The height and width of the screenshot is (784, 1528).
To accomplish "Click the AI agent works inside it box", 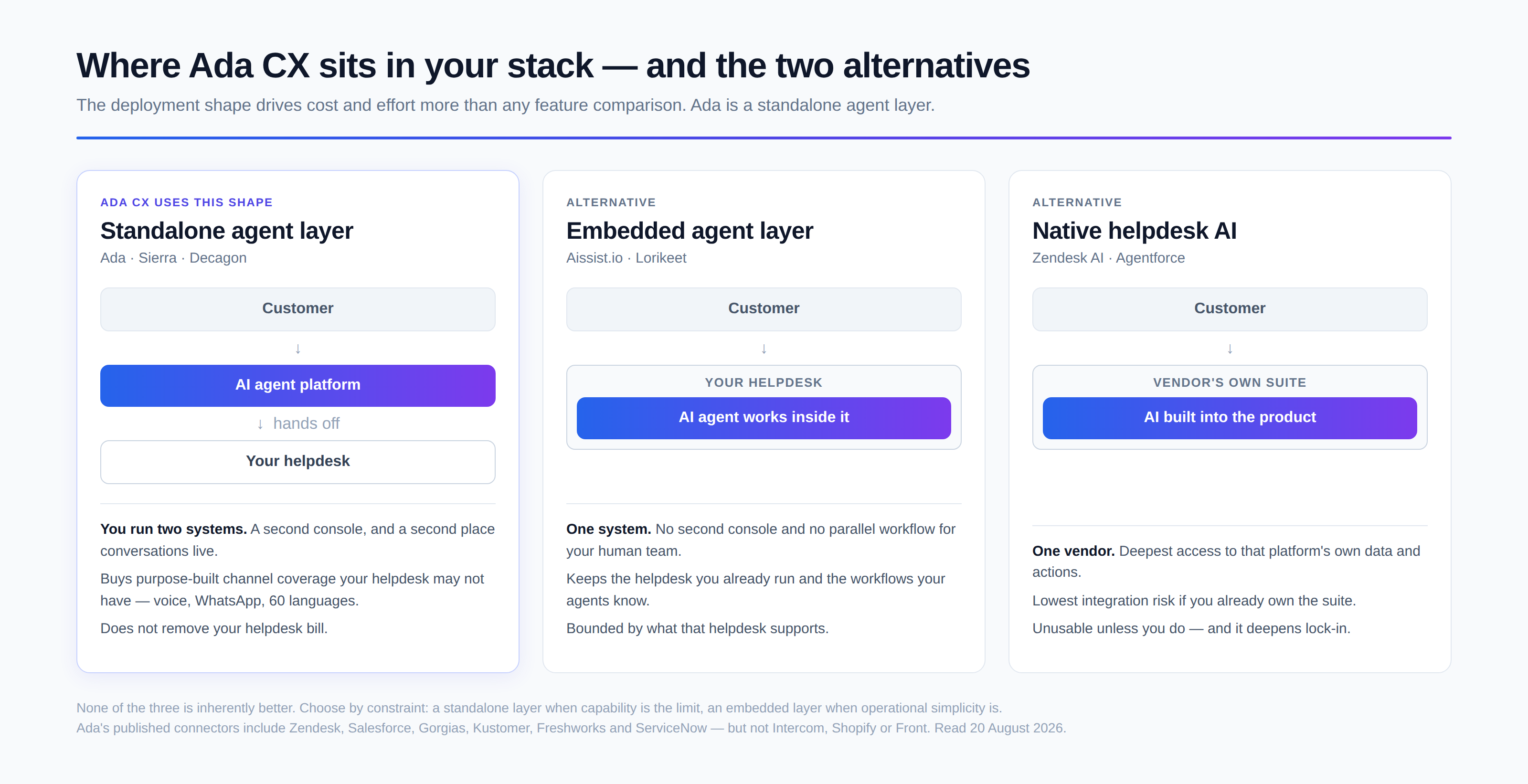I will coord(764,418).
